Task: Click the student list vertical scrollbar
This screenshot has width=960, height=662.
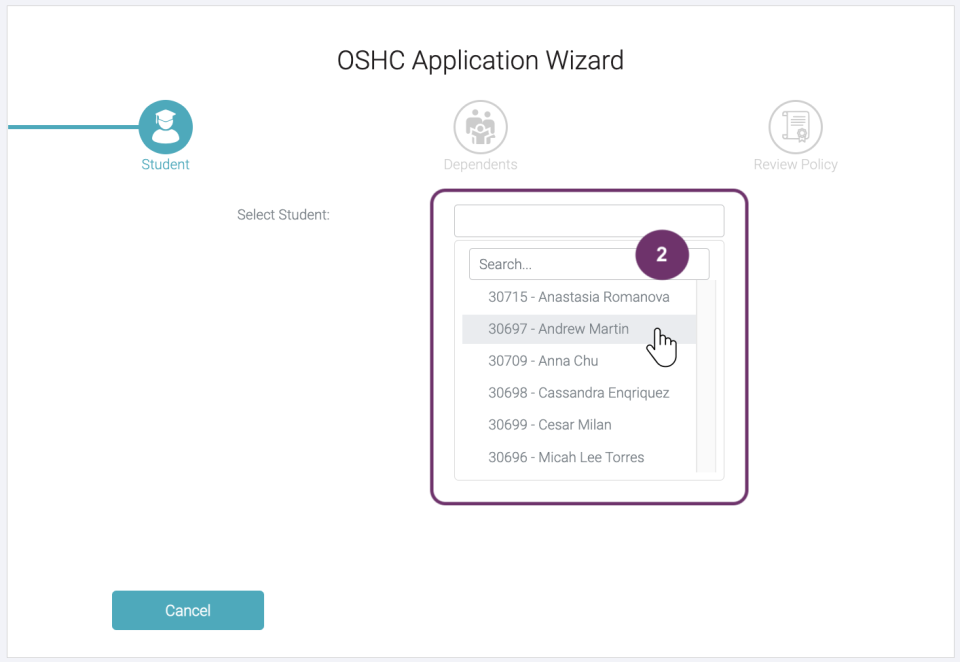Action: point(706,375)
